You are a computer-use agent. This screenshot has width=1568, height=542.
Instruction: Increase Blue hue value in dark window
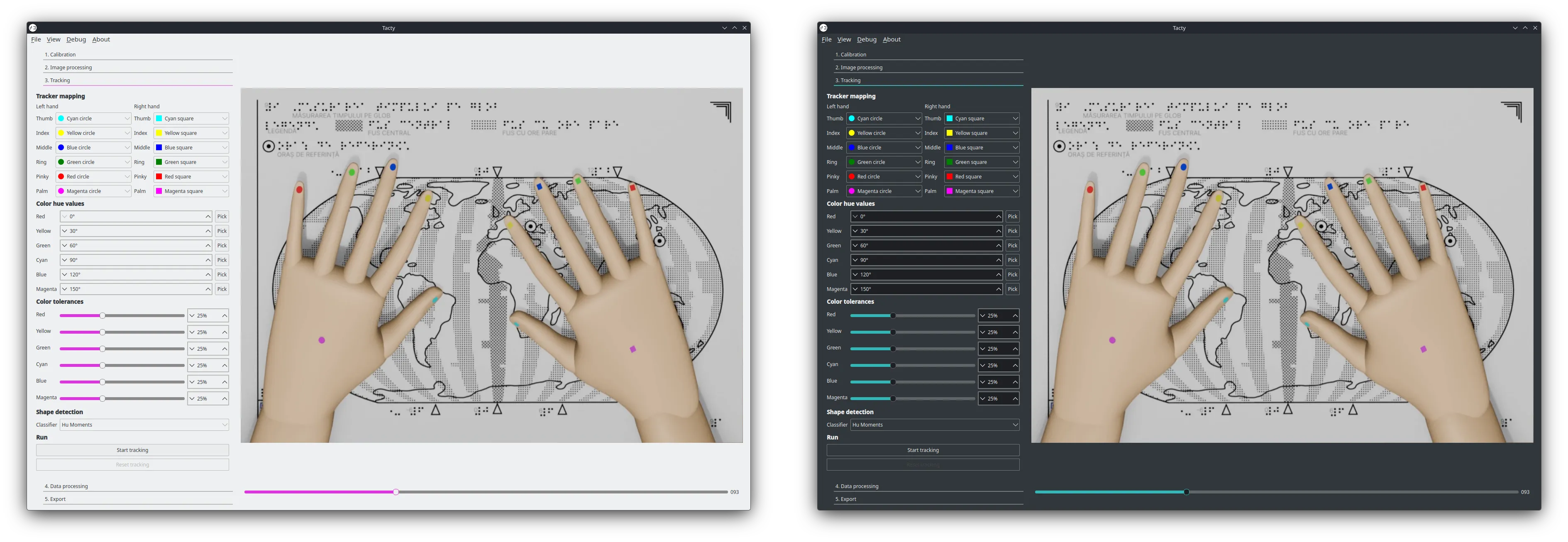pyautogui.click(x=999, y=275)
